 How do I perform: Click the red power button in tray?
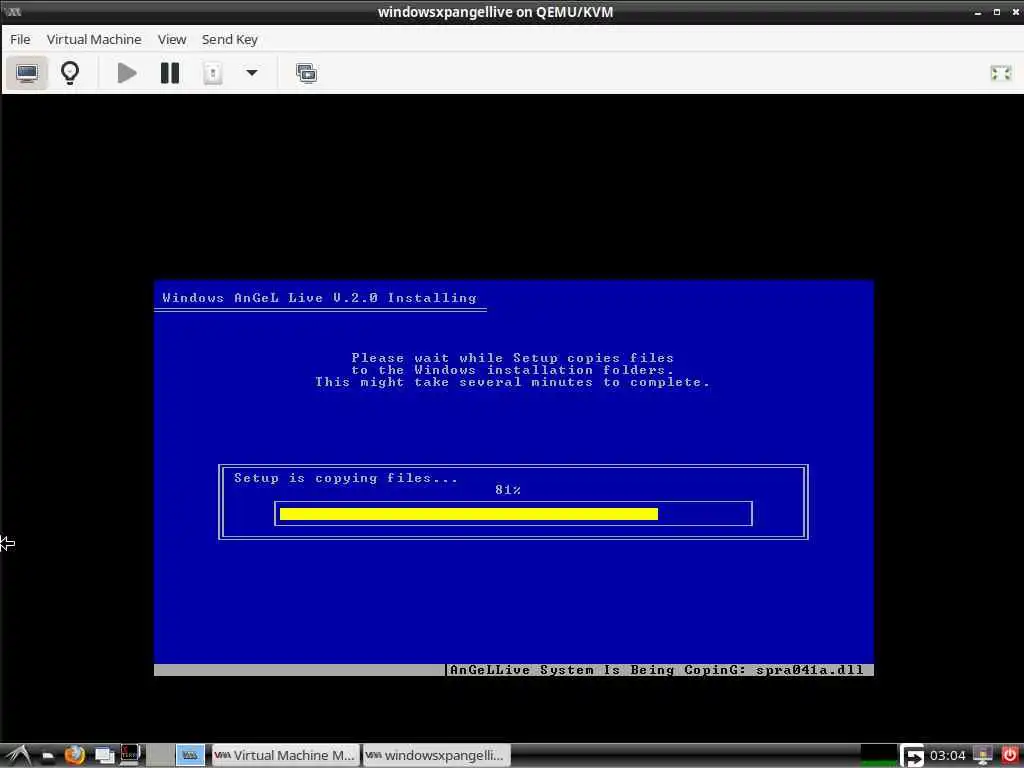point(1010,756)
